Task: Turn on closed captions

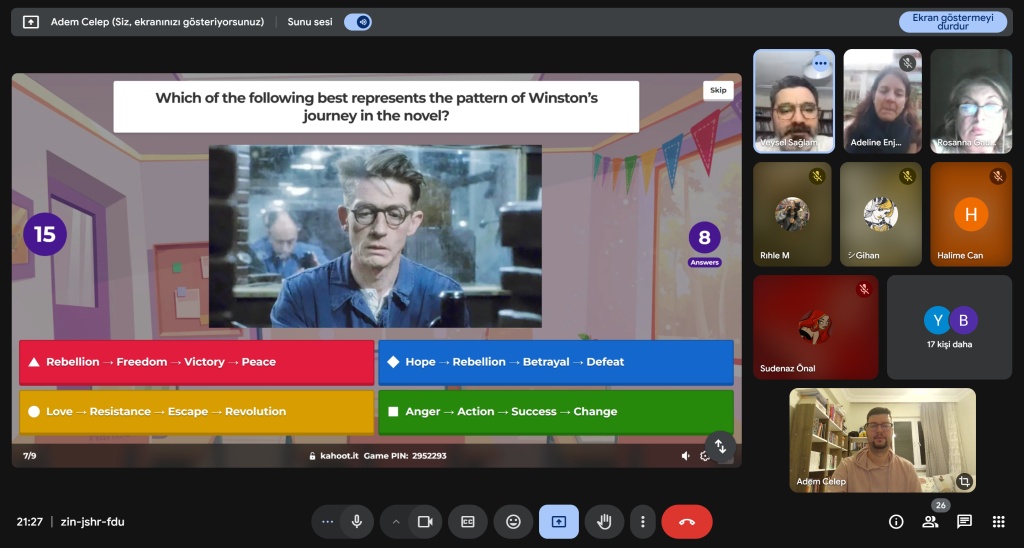Action: [x=468, y=522]
